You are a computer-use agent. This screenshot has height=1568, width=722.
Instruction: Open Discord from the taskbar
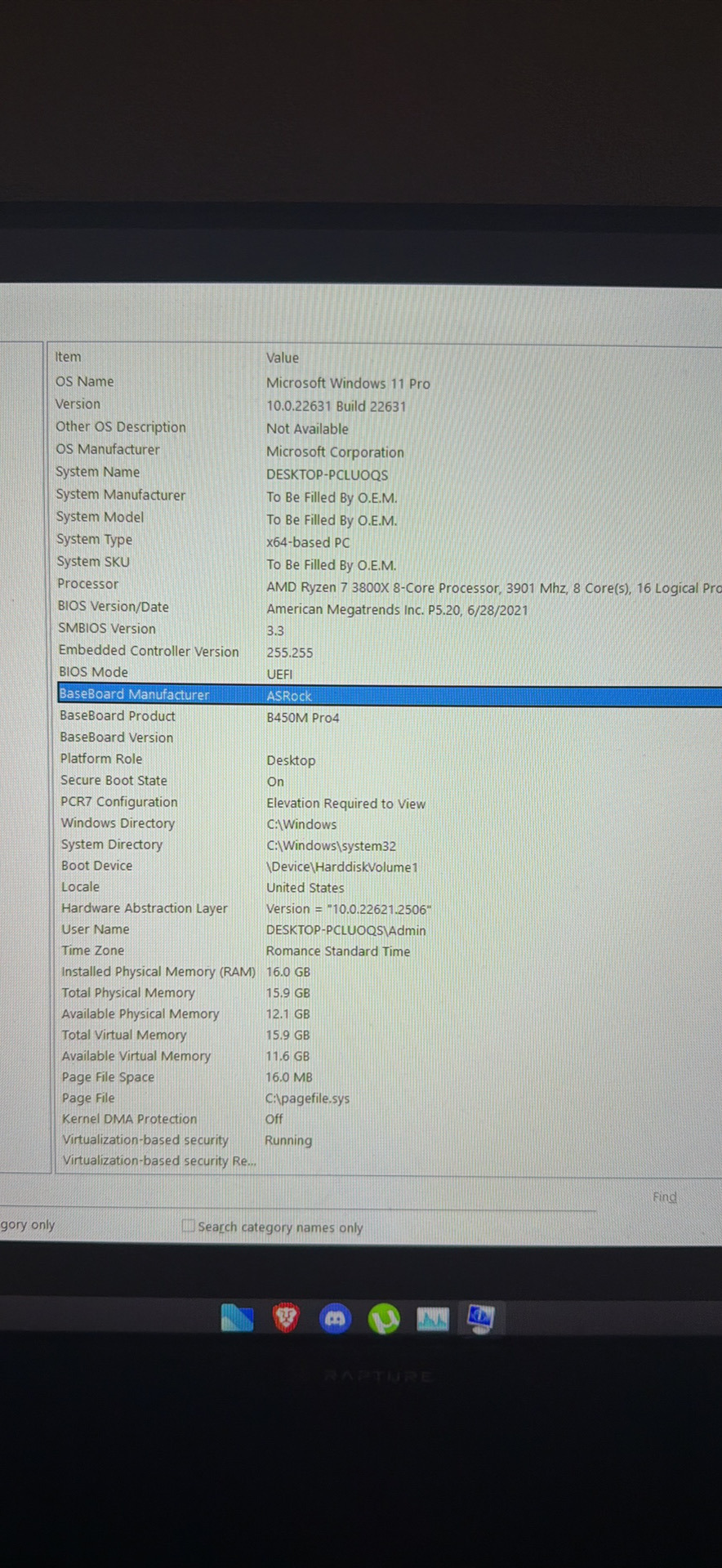point(335,1319)
